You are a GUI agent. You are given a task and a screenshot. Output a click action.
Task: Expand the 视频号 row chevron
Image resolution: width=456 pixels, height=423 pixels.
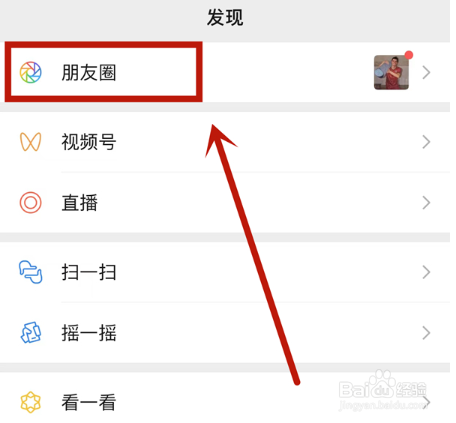(x=426, y=142)
